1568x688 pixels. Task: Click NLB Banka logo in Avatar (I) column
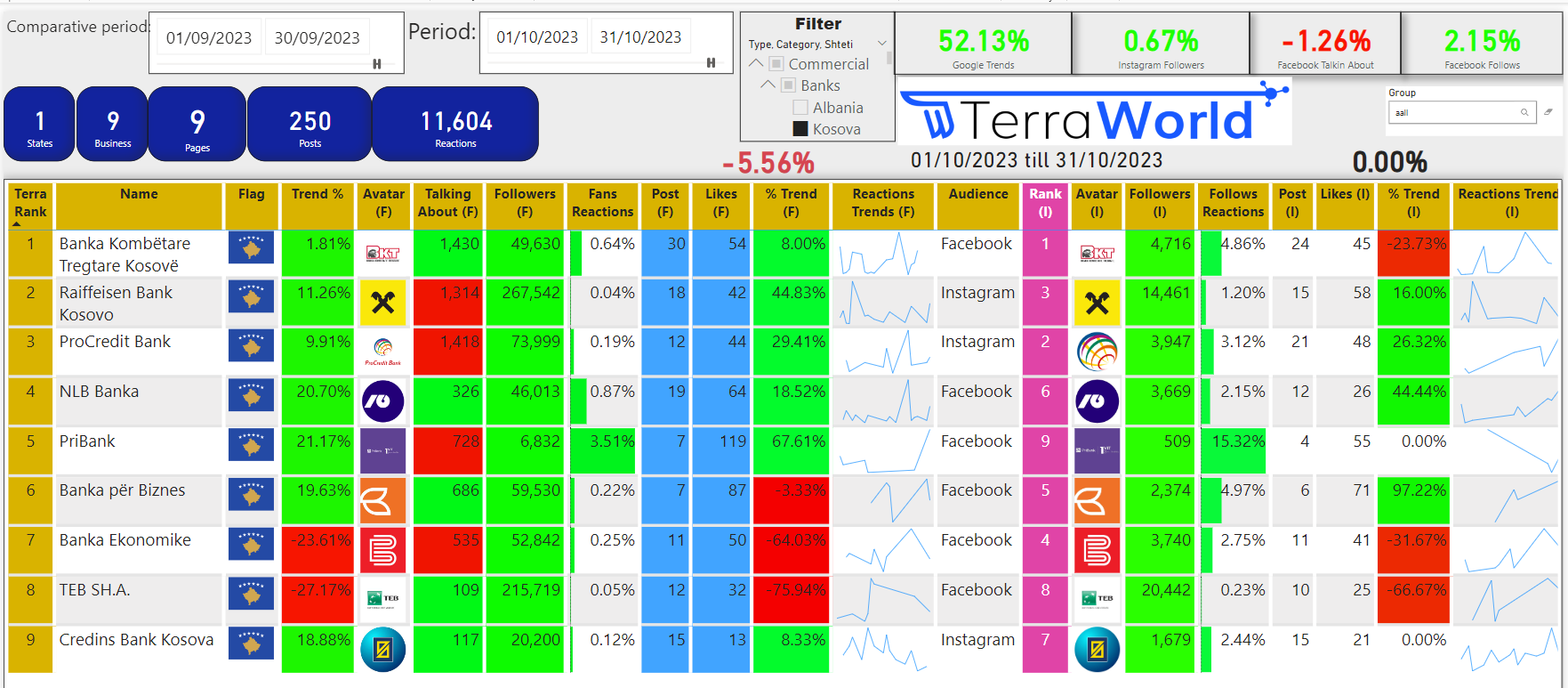[1098, 401]
